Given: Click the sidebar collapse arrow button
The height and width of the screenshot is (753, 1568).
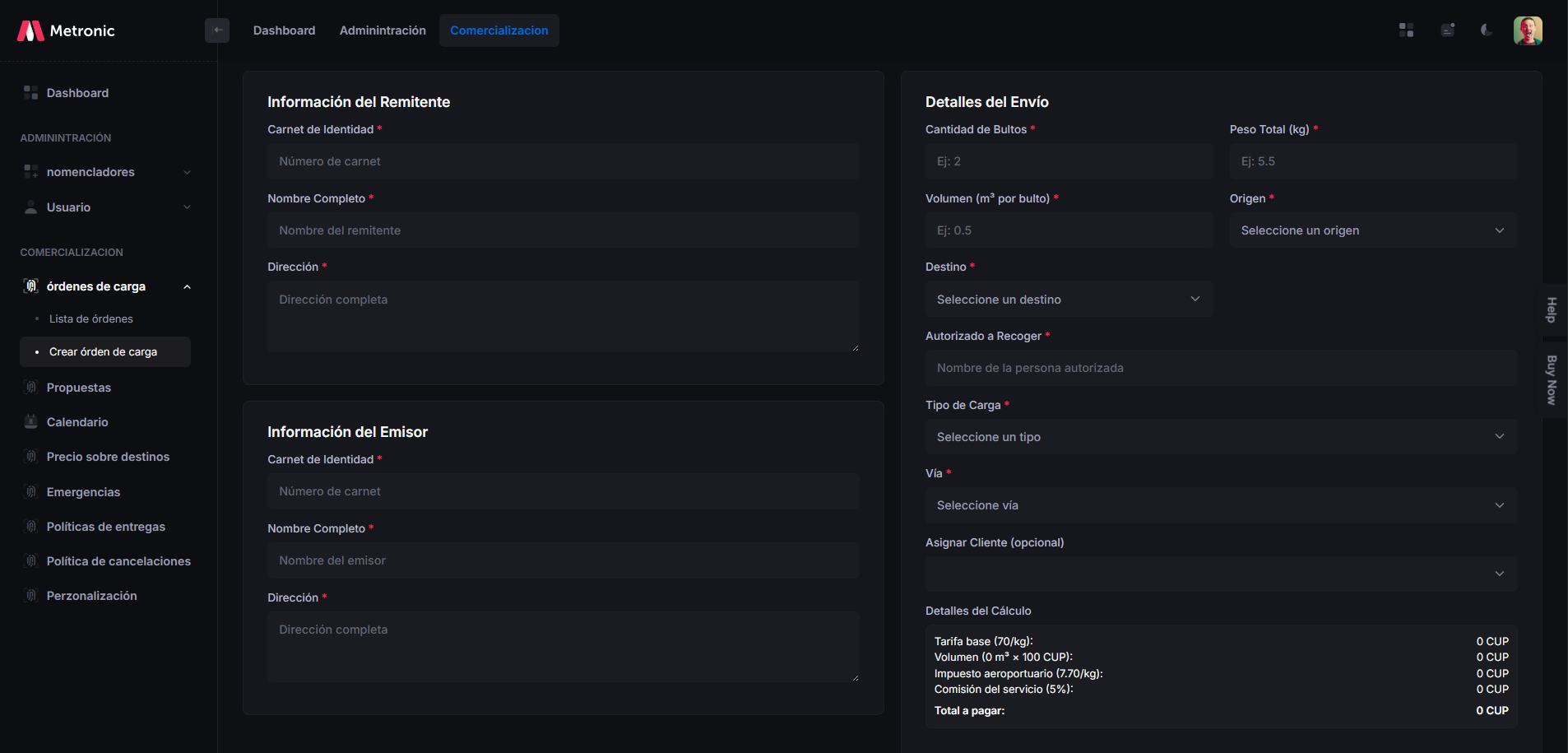Looking at the screenshot, I should click(x=217, y=30).
